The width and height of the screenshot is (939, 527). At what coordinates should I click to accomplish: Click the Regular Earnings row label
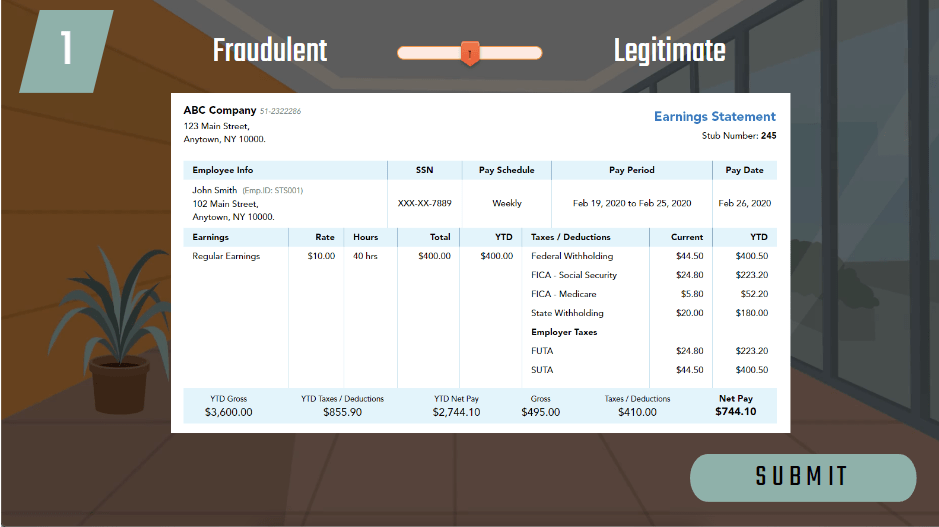point(226,256)
